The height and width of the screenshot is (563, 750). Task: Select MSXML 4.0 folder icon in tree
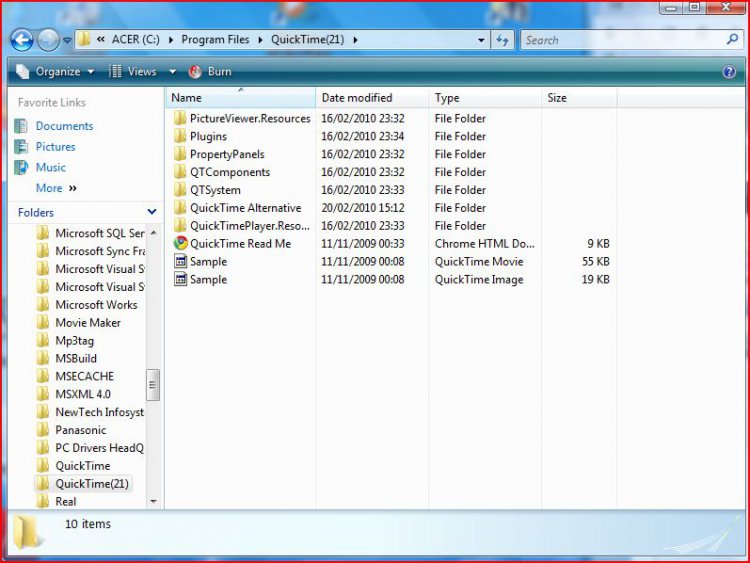pos(43,394)
